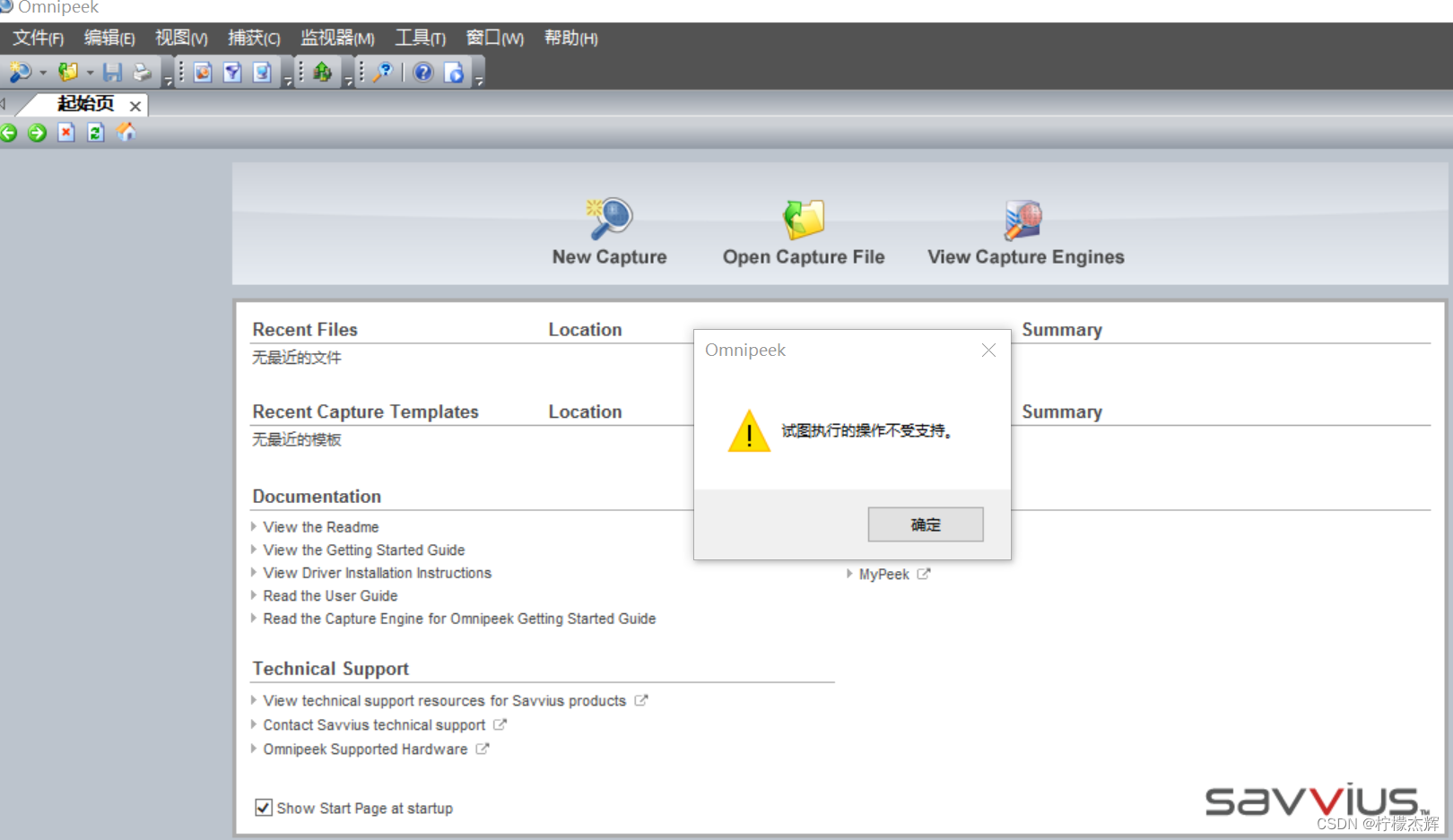The image size is (1453, 840).
Task: Open the MyPeek link
Action: coord(884,575)
